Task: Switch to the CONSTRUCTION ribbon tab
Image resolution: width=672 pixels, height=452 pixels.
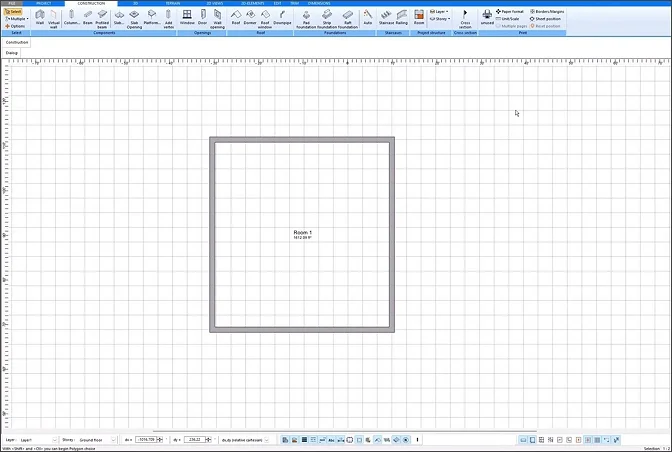Action: coord(91,3)
